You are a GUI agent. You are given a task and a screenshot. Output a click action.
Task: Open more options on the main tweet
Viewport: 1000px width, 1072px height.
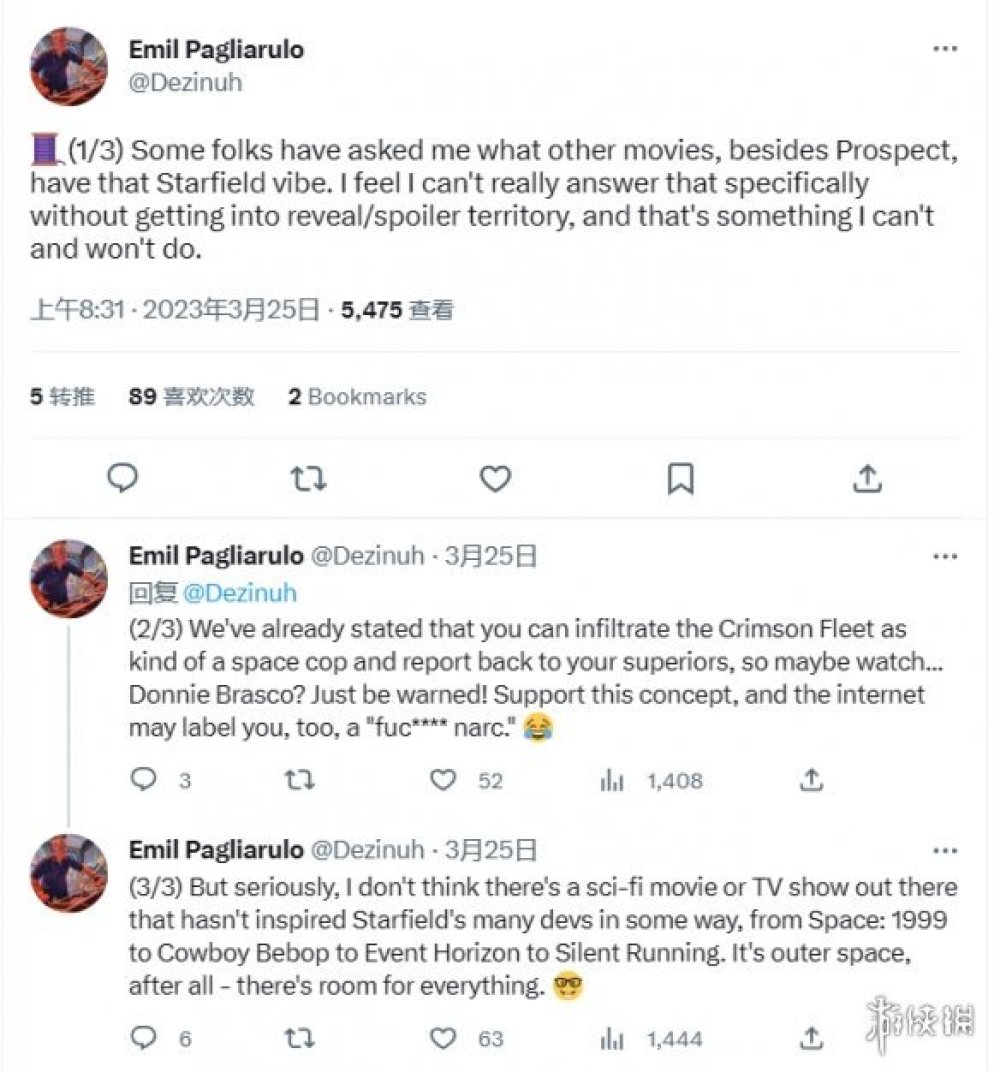click(x=945, y=48)
